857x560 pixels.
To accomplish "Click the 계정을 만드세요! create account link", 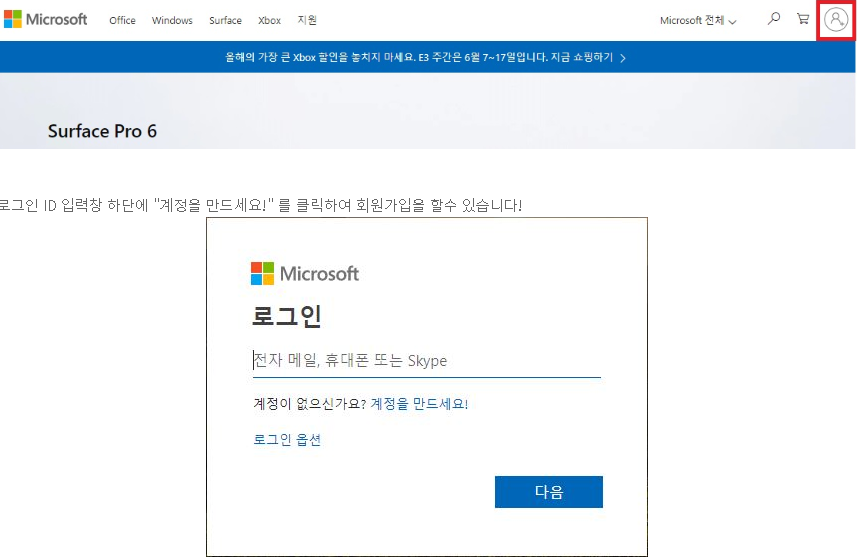I will tap(419, 404).
